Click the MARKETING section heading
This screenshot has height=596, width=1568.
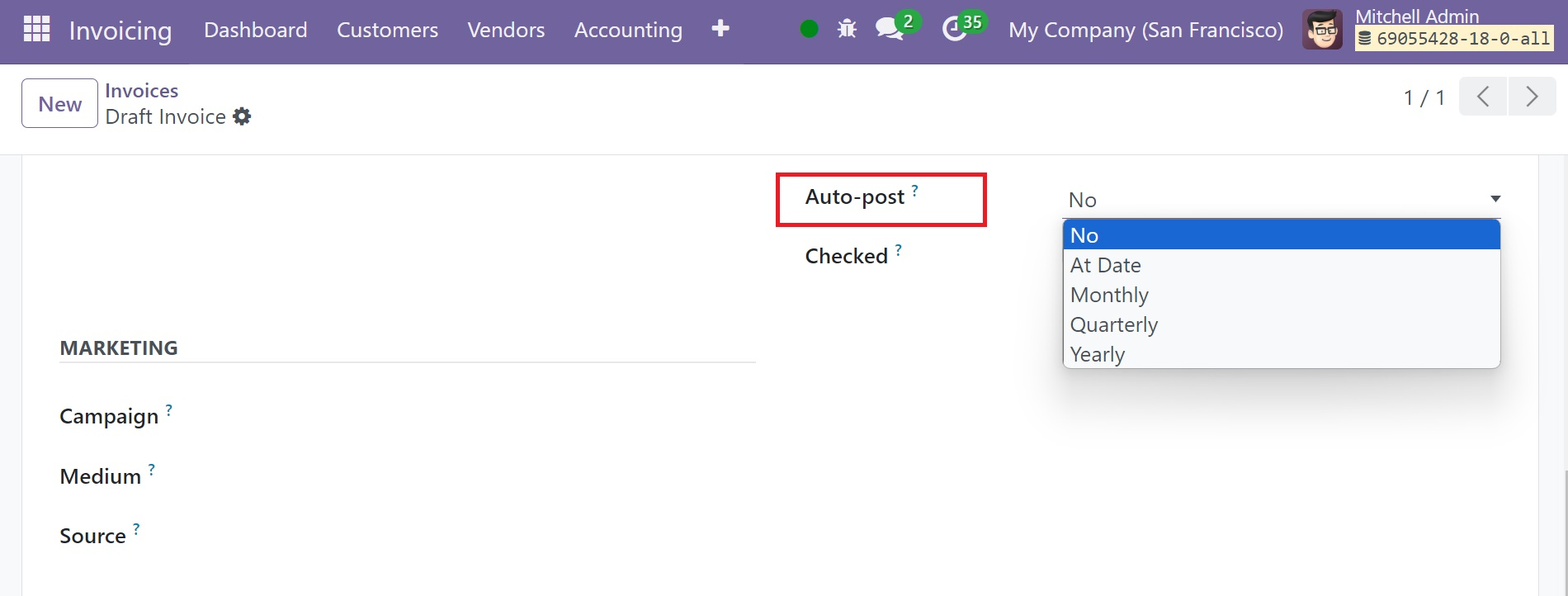click(119, 348)
